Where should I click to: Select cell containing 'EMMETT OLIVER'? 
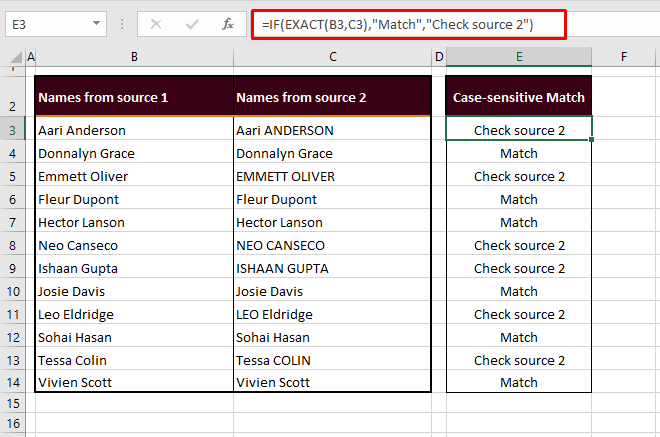(332, 177)
